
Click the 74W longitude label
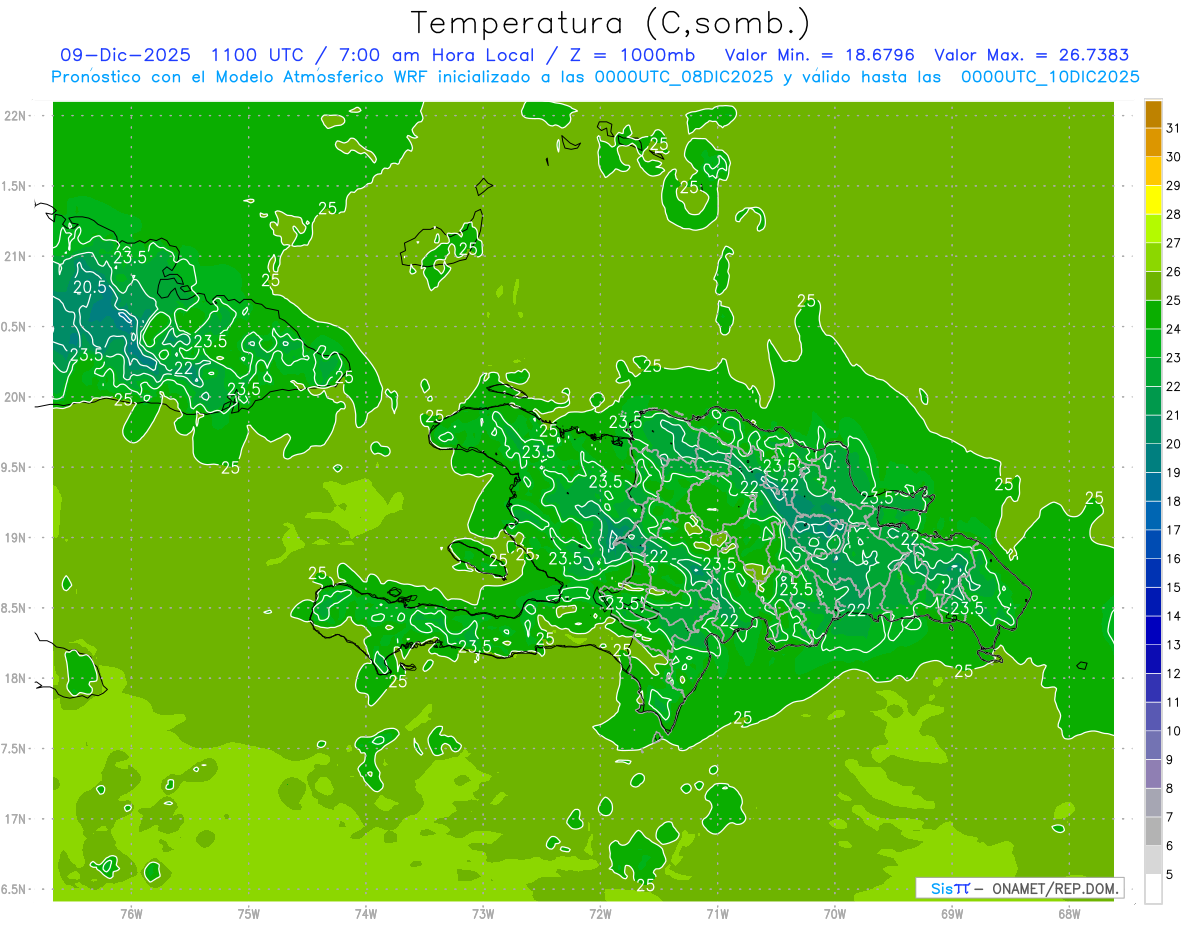(365, 913)
